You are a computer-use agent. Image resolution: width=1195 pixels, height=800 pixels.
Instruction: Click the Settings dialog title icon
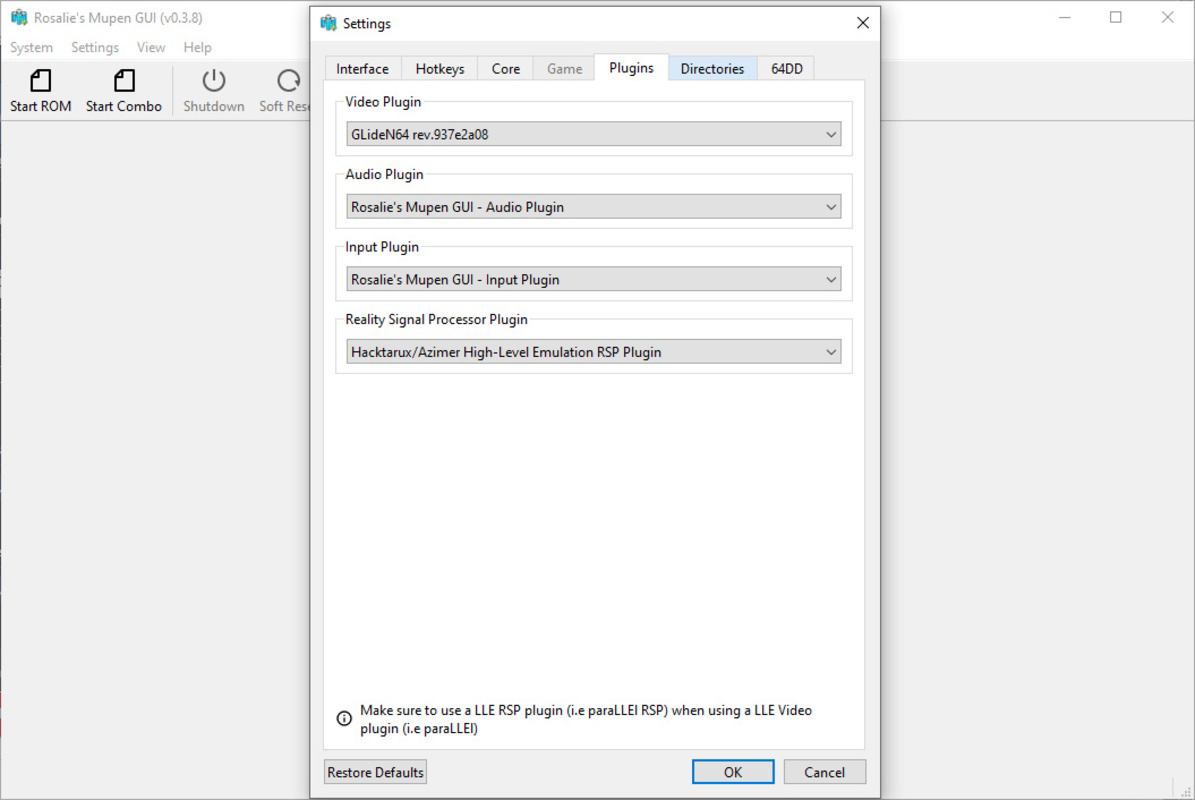click(328, 23)
